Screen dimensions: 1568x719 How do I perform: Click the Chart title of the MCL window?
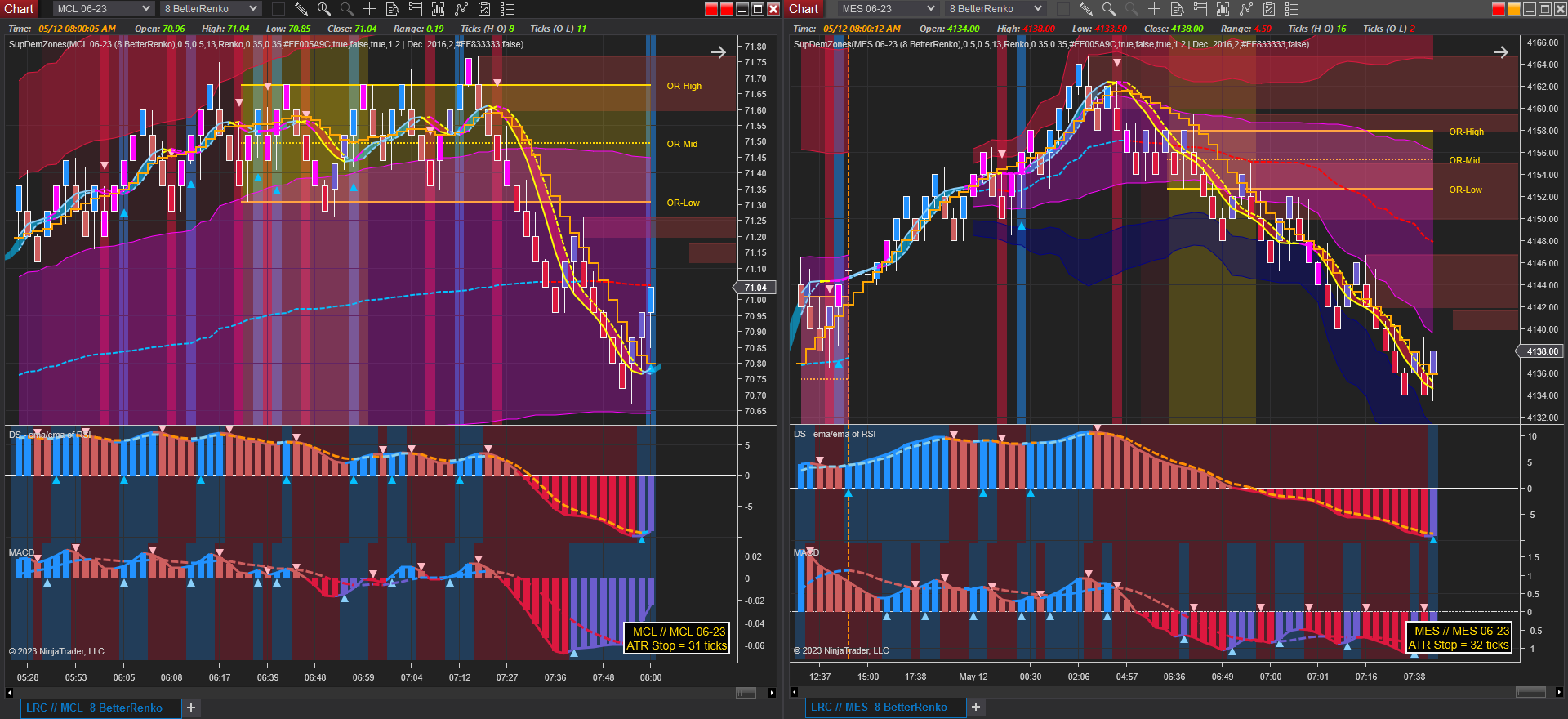19,9
